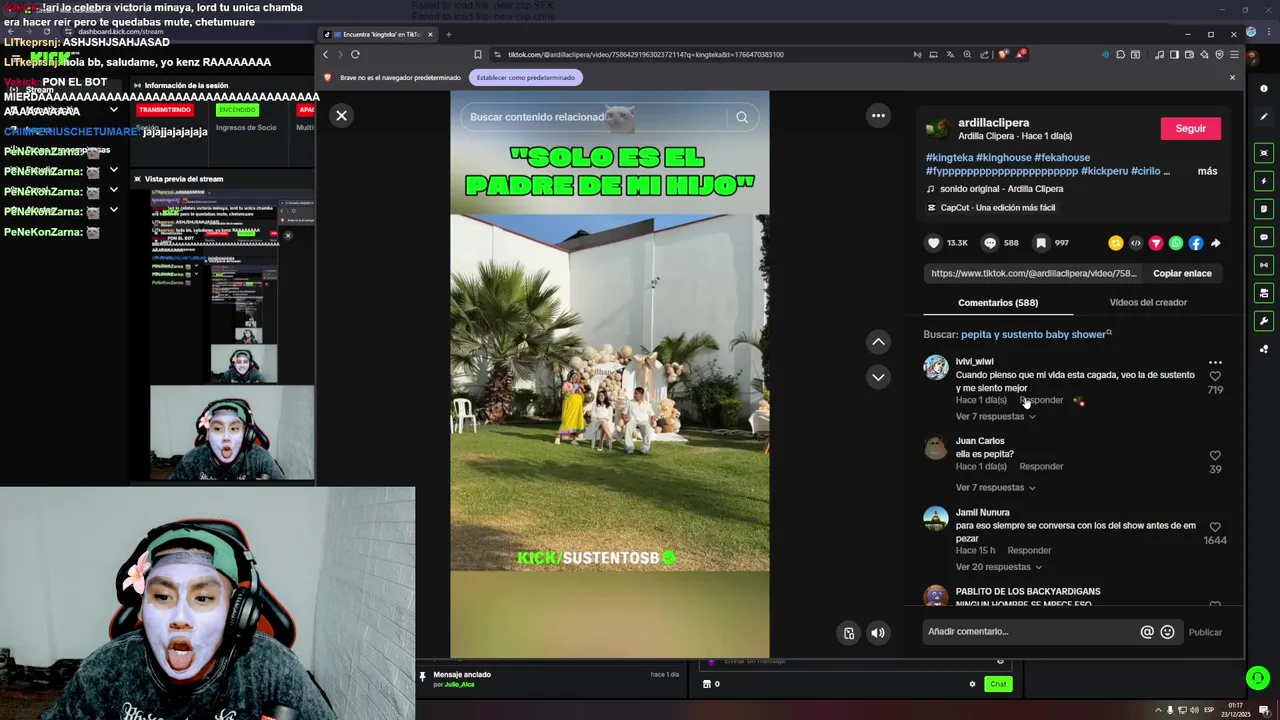This screenshot has height=720, width=1280.
Task: Click the info icon in Kick sidebar
Action: (1264, 89)
